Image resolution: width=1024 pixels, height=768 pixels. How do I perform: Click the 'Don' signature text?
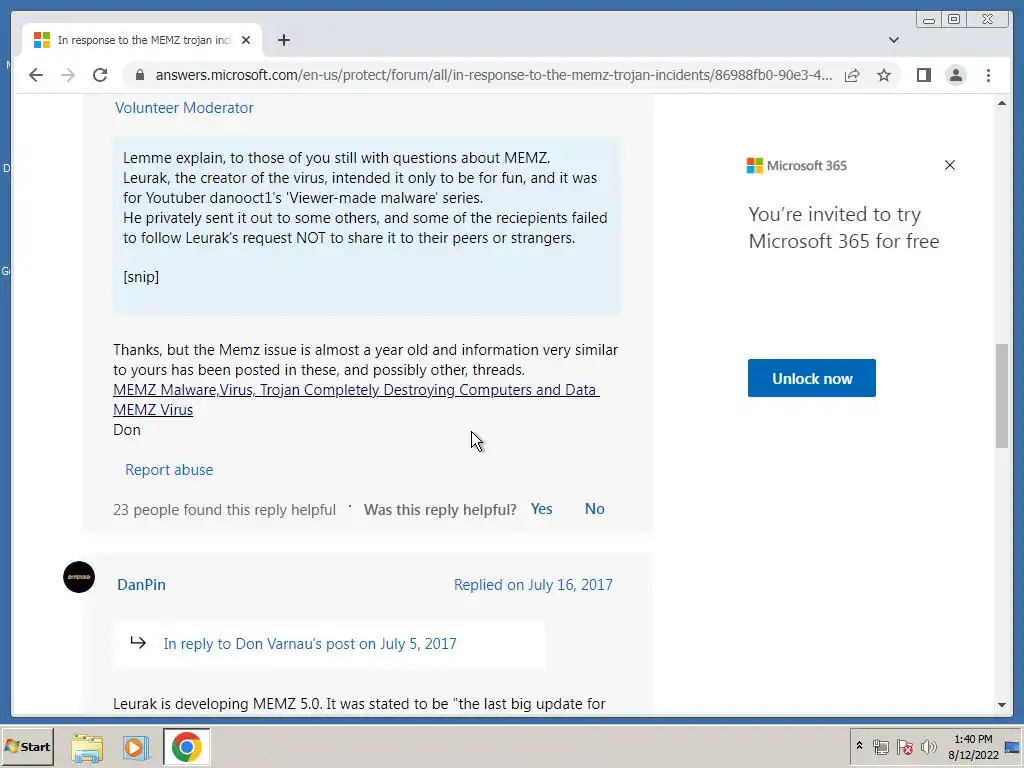click(x=127, y=430)
